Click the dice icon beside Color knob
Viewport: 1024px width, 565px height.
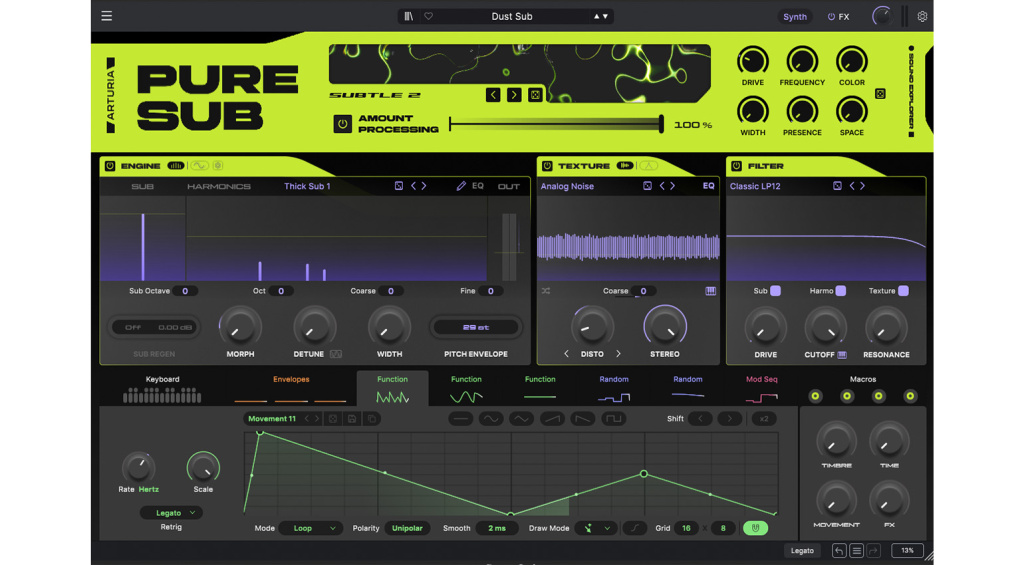[x=880, y=94]
